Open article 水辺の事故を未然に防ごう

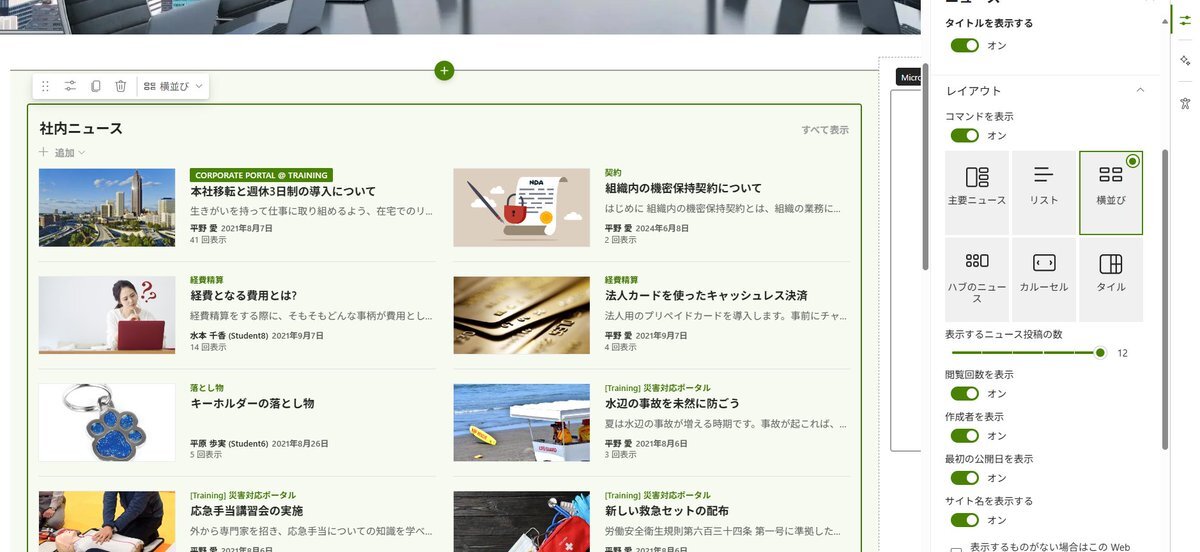pyautogui.click(x=672, y=403)
